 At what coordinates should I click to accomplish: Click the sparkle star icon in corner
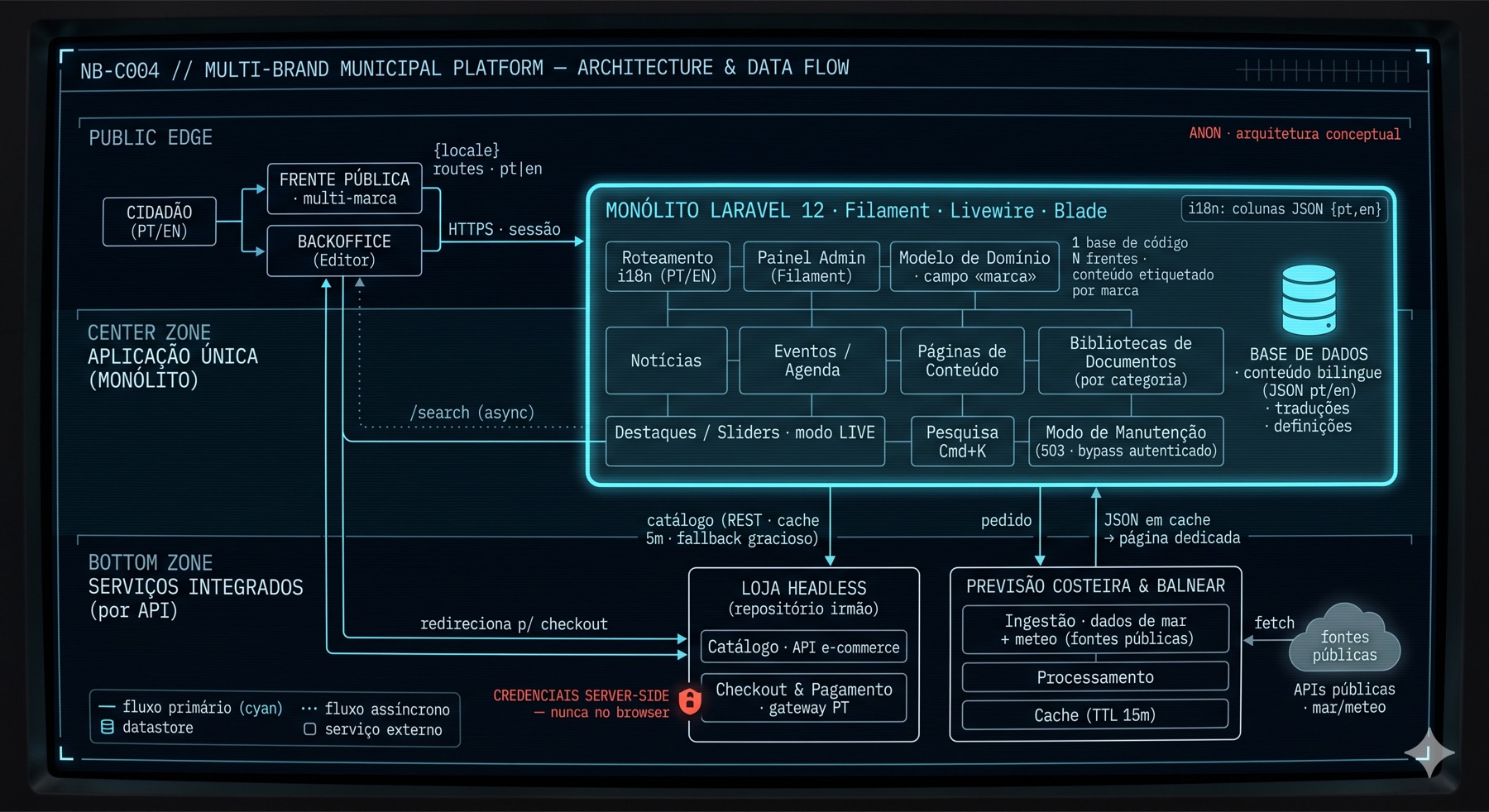tap(1429, 752)
